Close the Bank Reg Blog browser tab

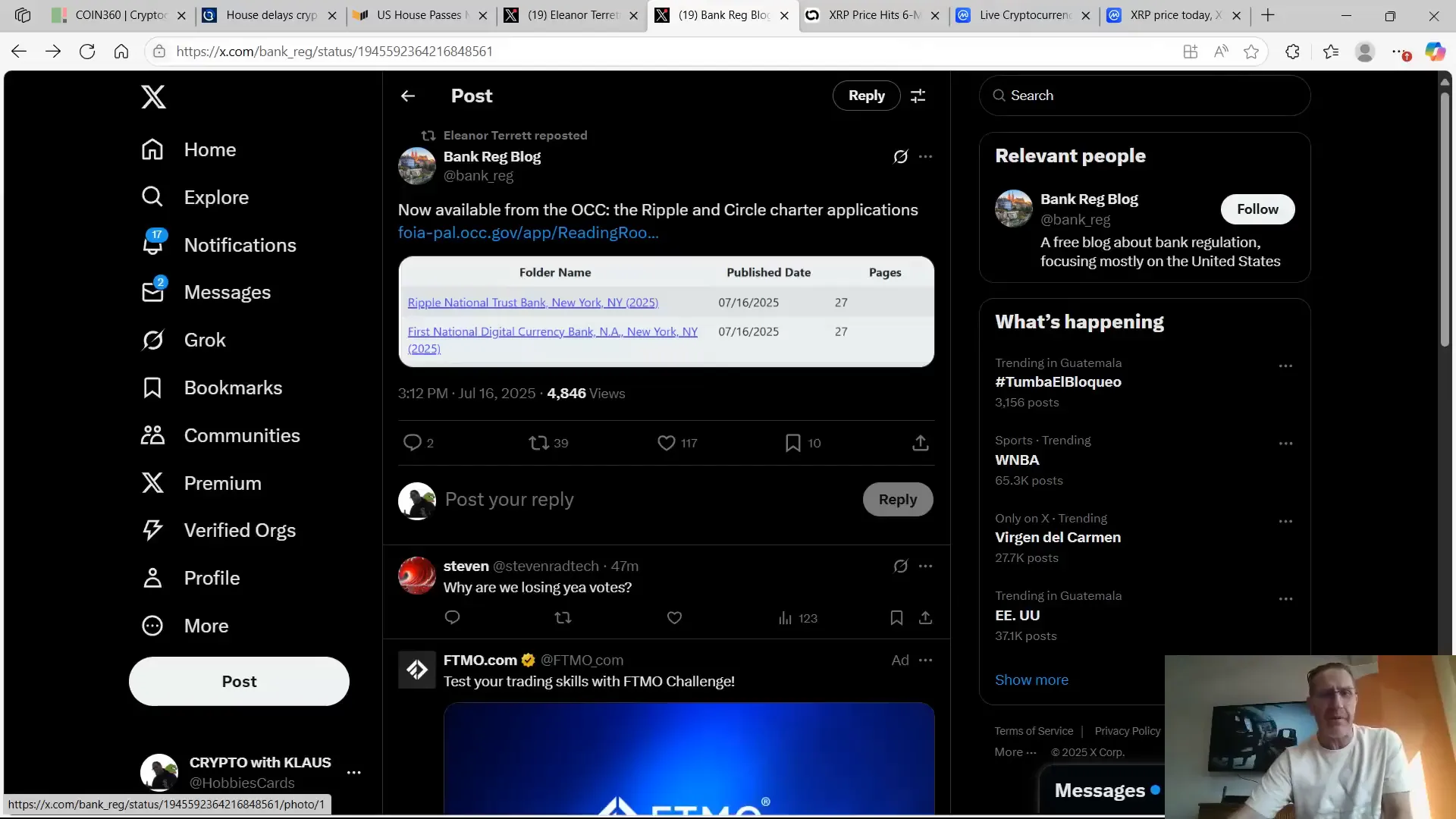pyautogui.click(x=784, y=15)
